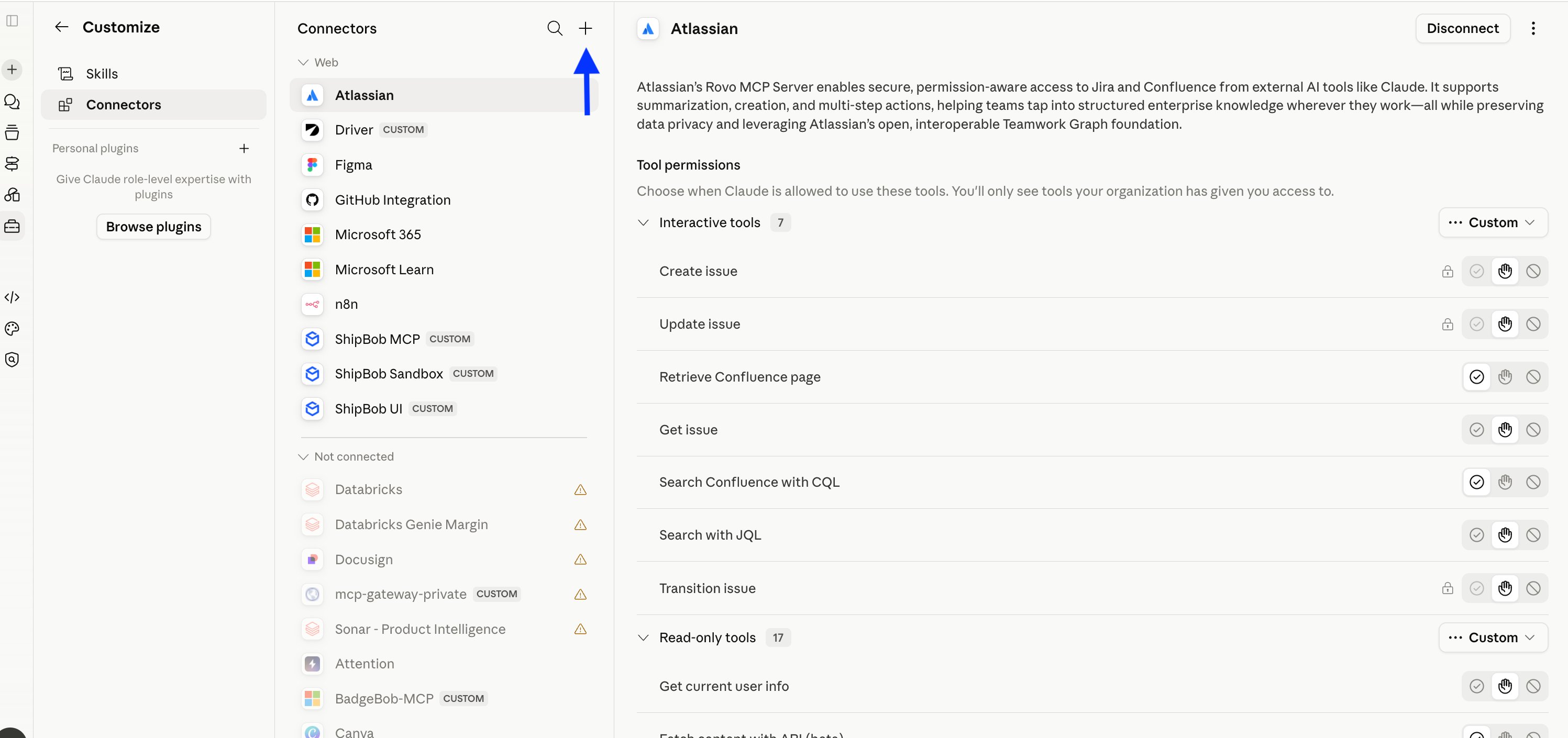Block the Search Confluence with CQL tool

[x=1533, y=483]
